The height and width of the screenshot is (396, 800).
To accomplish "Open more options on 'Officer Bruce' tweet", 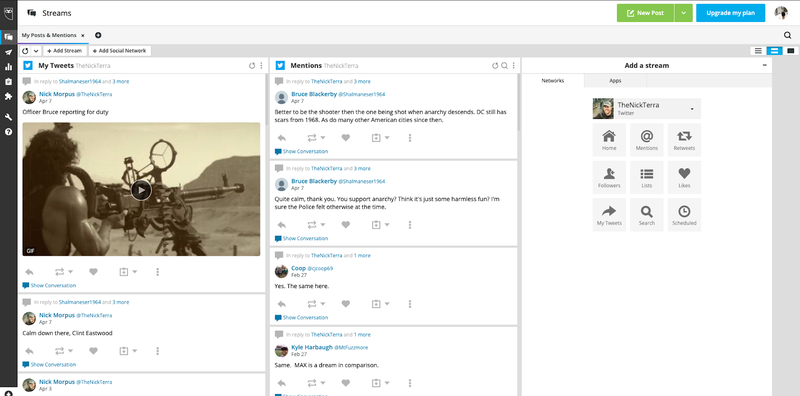I will point(158,272).
